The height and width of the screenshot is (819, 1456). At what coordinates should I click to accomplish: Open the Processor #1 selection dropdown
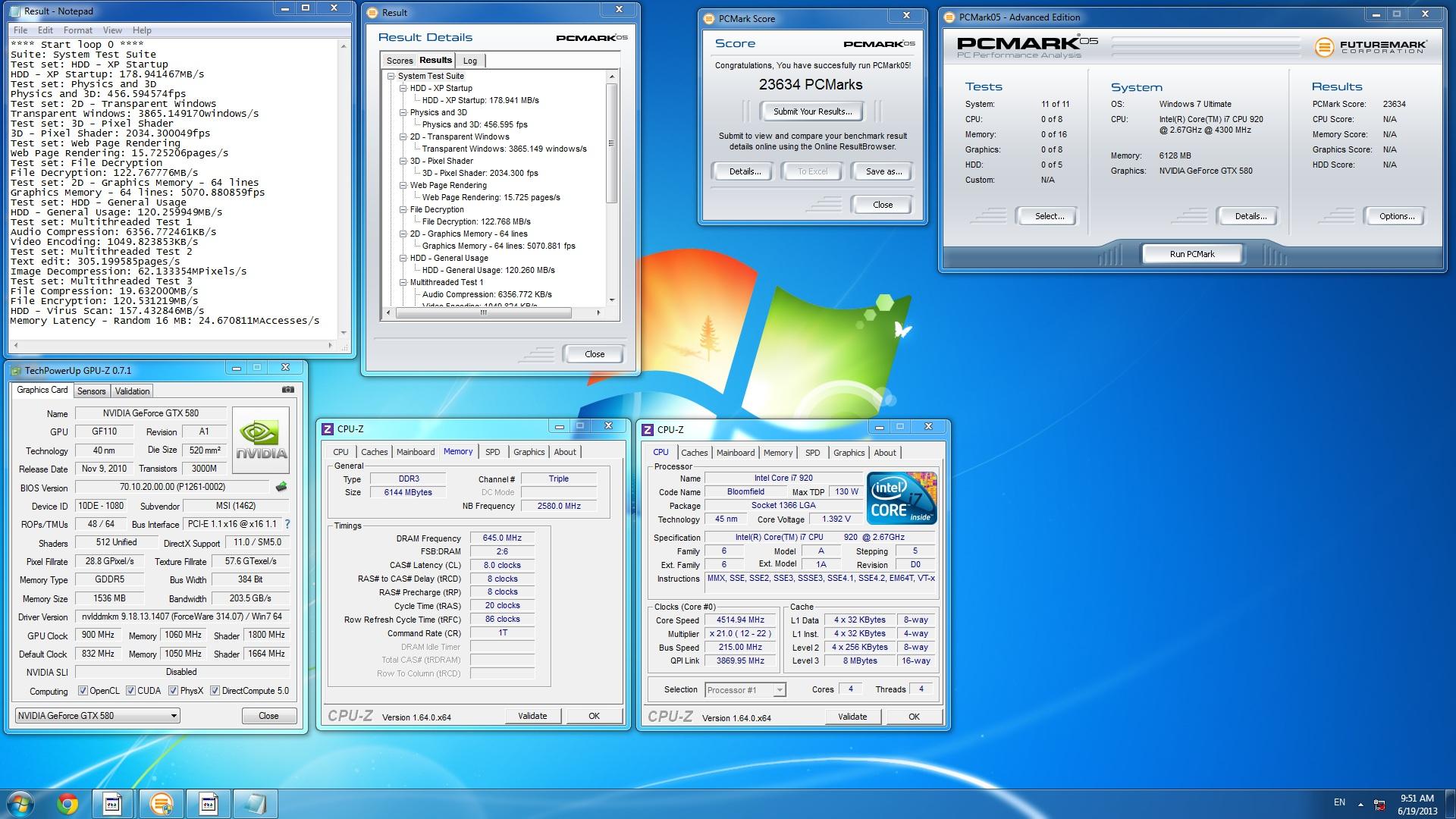(x=745, y=690)
